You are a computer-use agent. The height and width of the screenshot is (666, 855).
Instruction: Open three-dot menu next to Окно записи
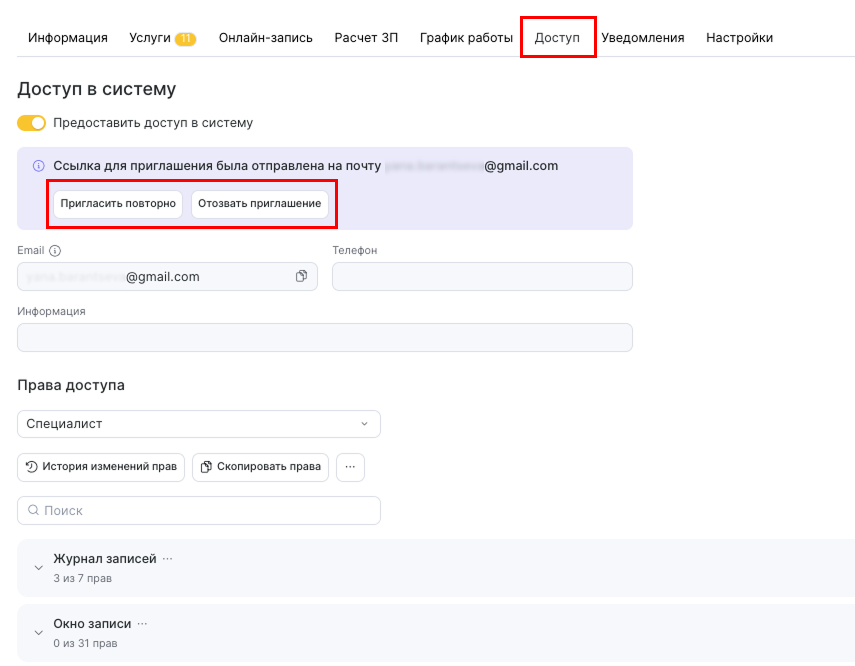(x=143, y=624)
